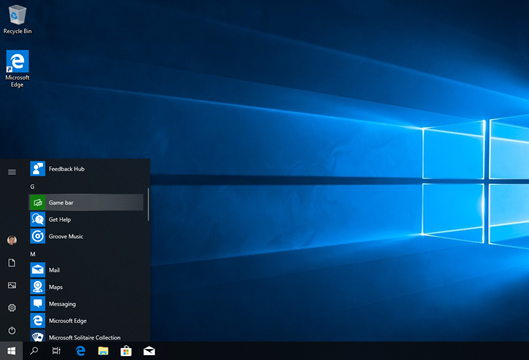This screenshot has height=360, width=529.
Task: Select the "Messaging" label
Action: [x=62, y=304]
